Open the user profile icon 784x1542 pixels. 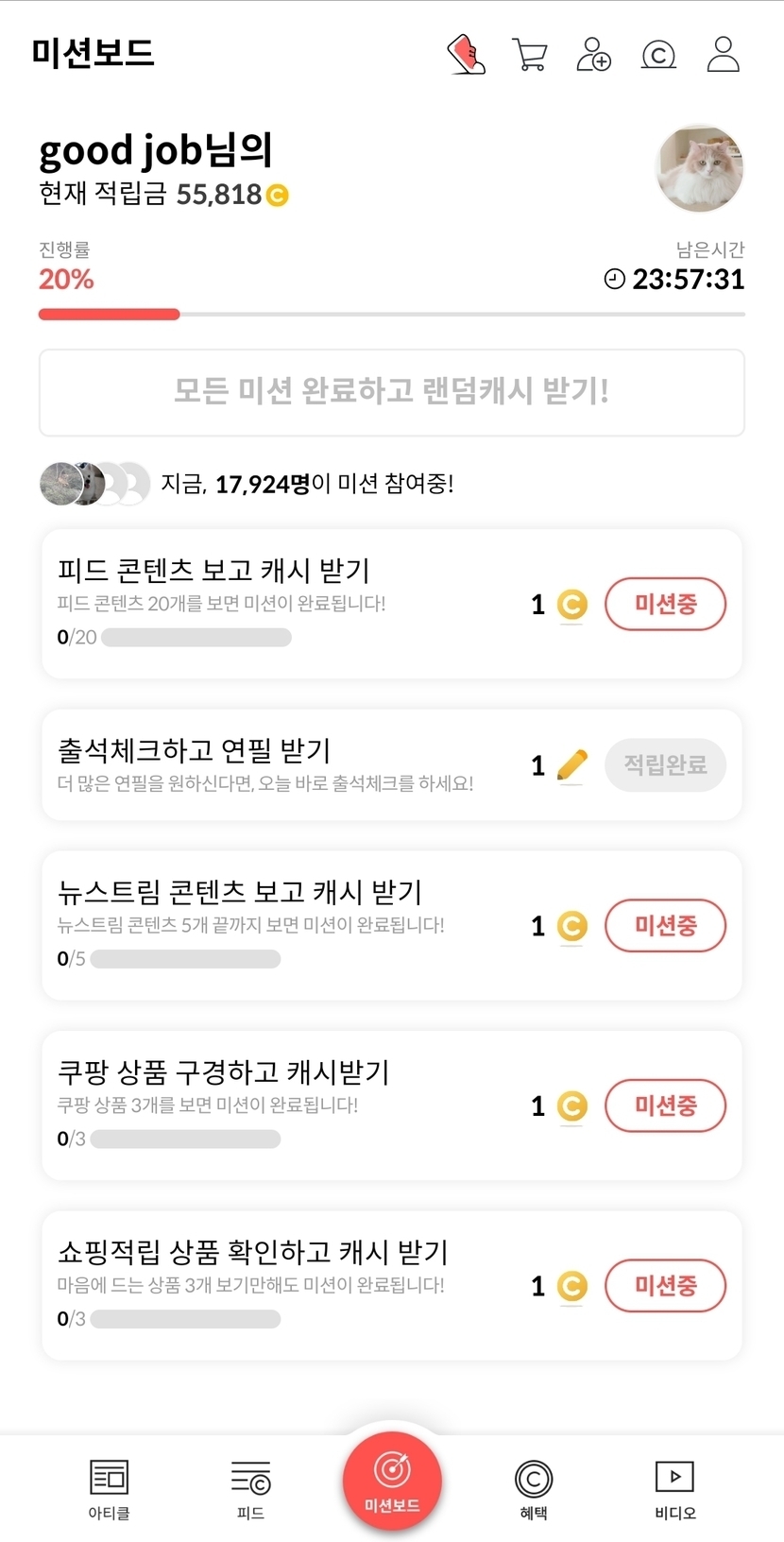pos(723,55)
